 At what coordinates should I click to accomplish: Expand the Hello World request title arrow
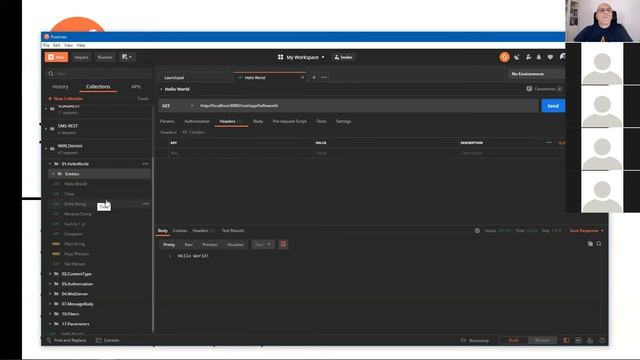161,89
